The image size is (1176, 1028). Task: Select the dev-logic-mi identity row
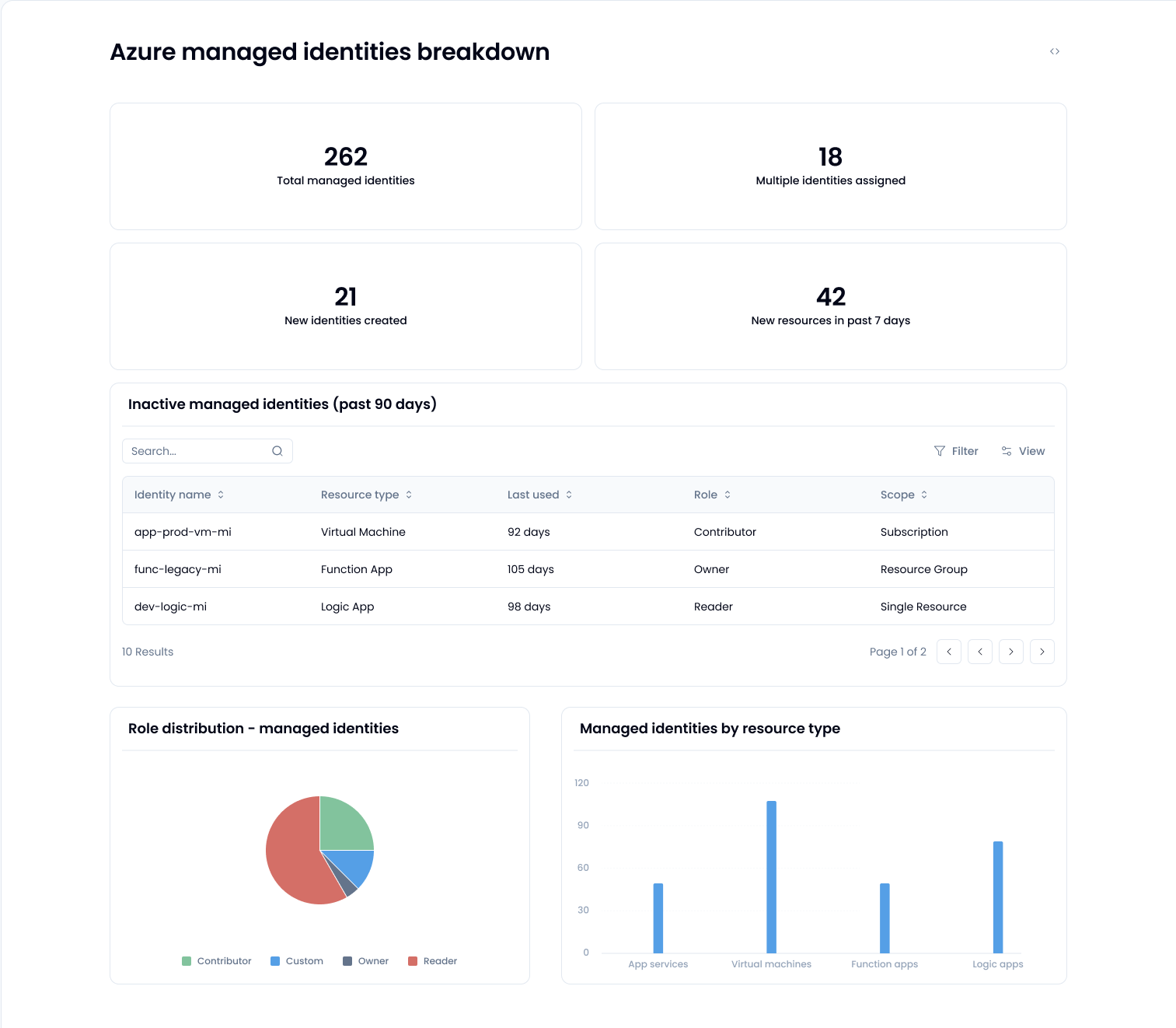588,607
